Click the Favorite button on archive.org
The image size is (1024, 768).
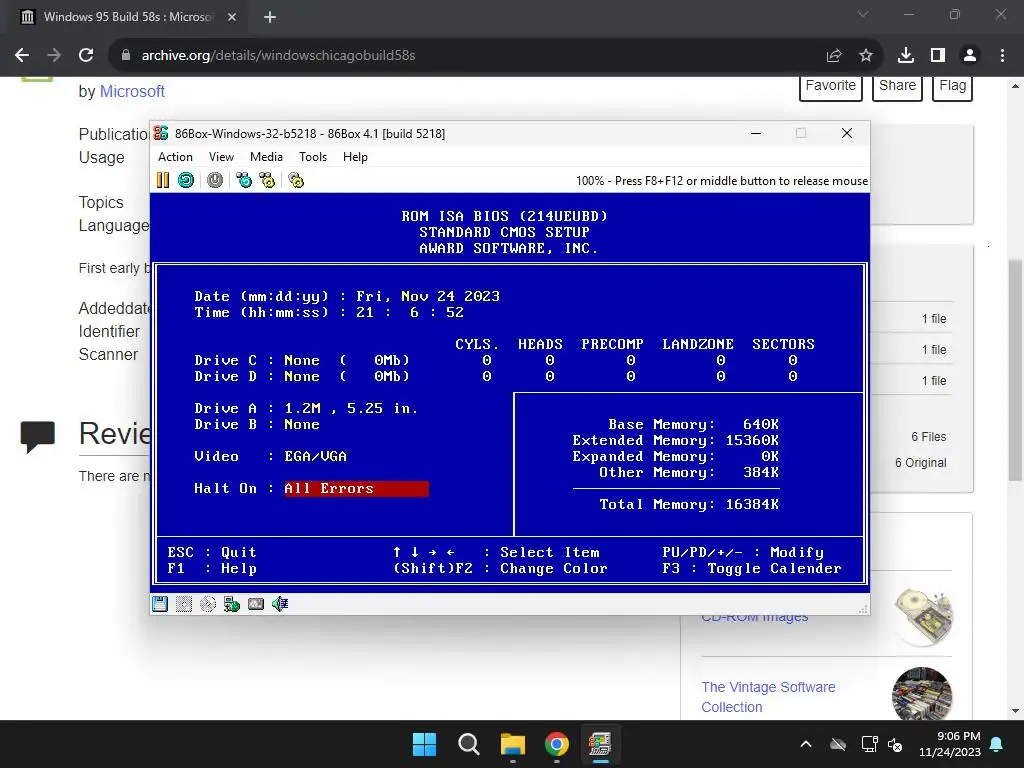[831, 88]
